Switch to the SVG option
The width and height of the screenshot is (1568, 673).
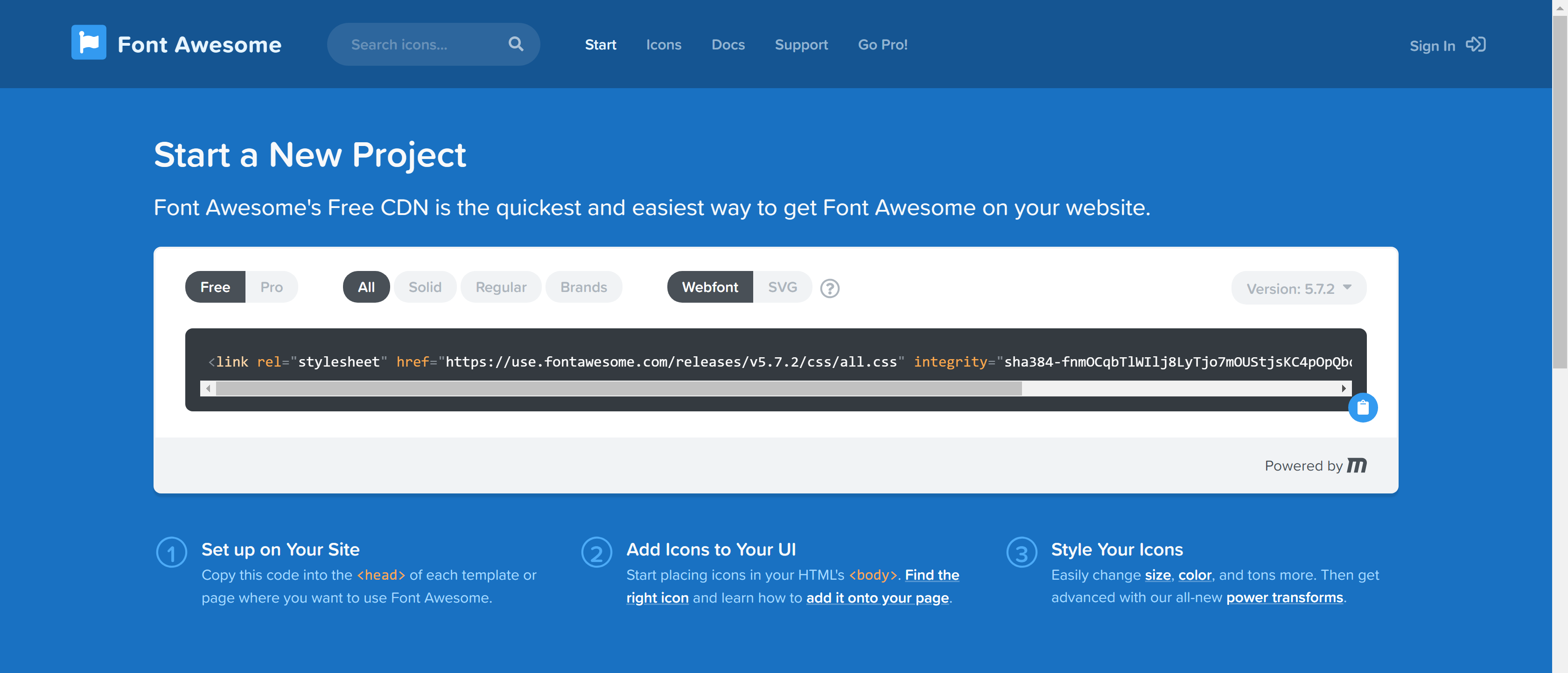click(x=782, y=287)
